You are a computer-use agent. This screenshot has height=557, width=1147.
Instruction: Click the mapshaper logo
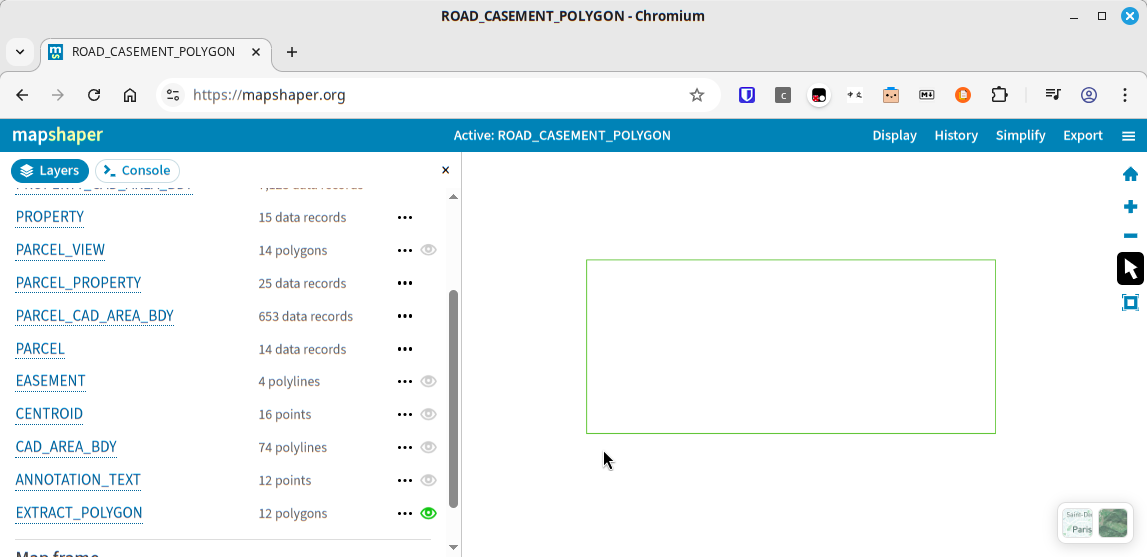[58, 135]
